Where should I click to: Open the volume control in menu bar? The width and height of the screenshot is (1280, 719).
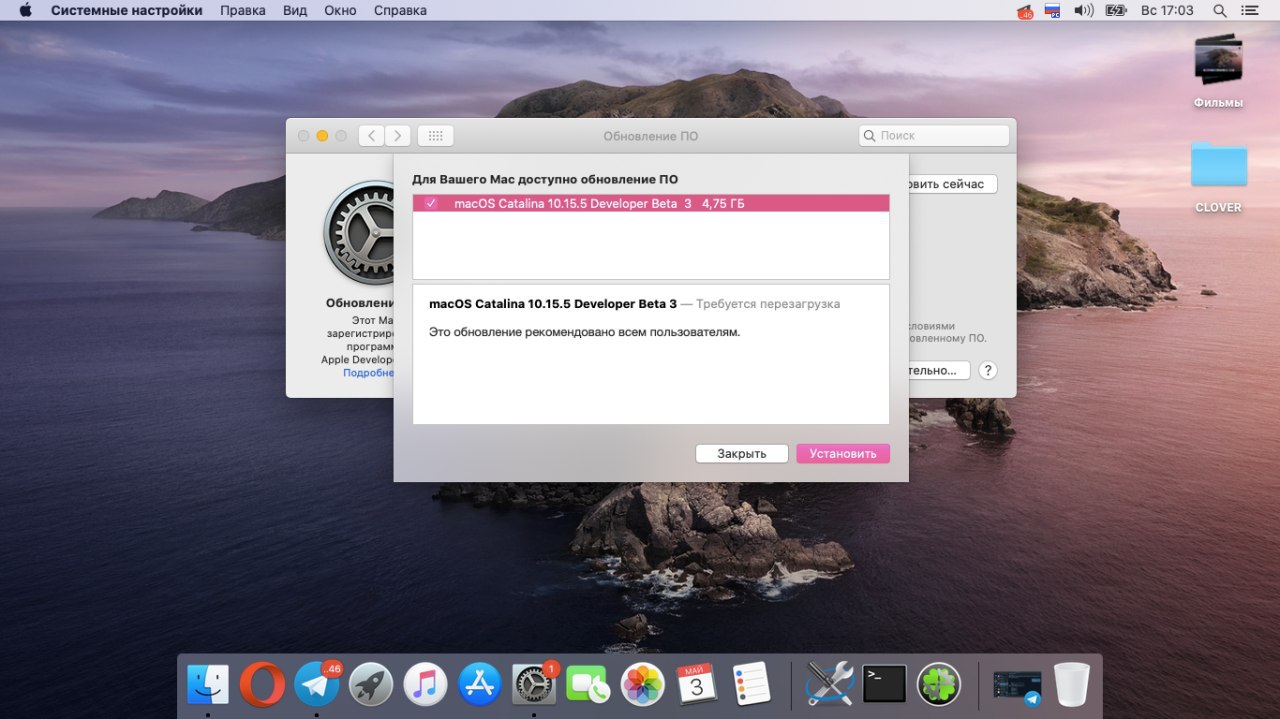[x=1083, y=10]
